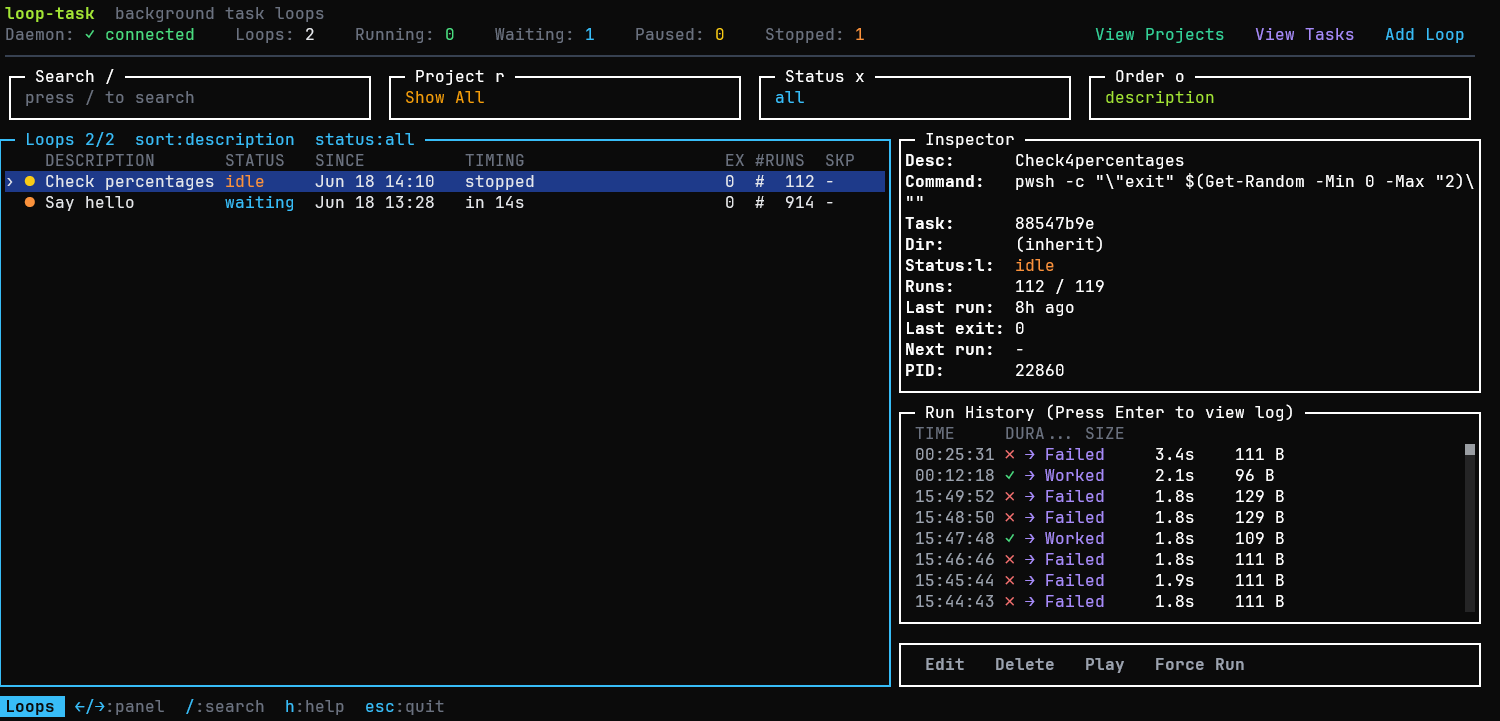Click orange status dot of Say hello
Image resolution: width=1500 pixels, height=721 pixels.
click(x=30, y=202)
